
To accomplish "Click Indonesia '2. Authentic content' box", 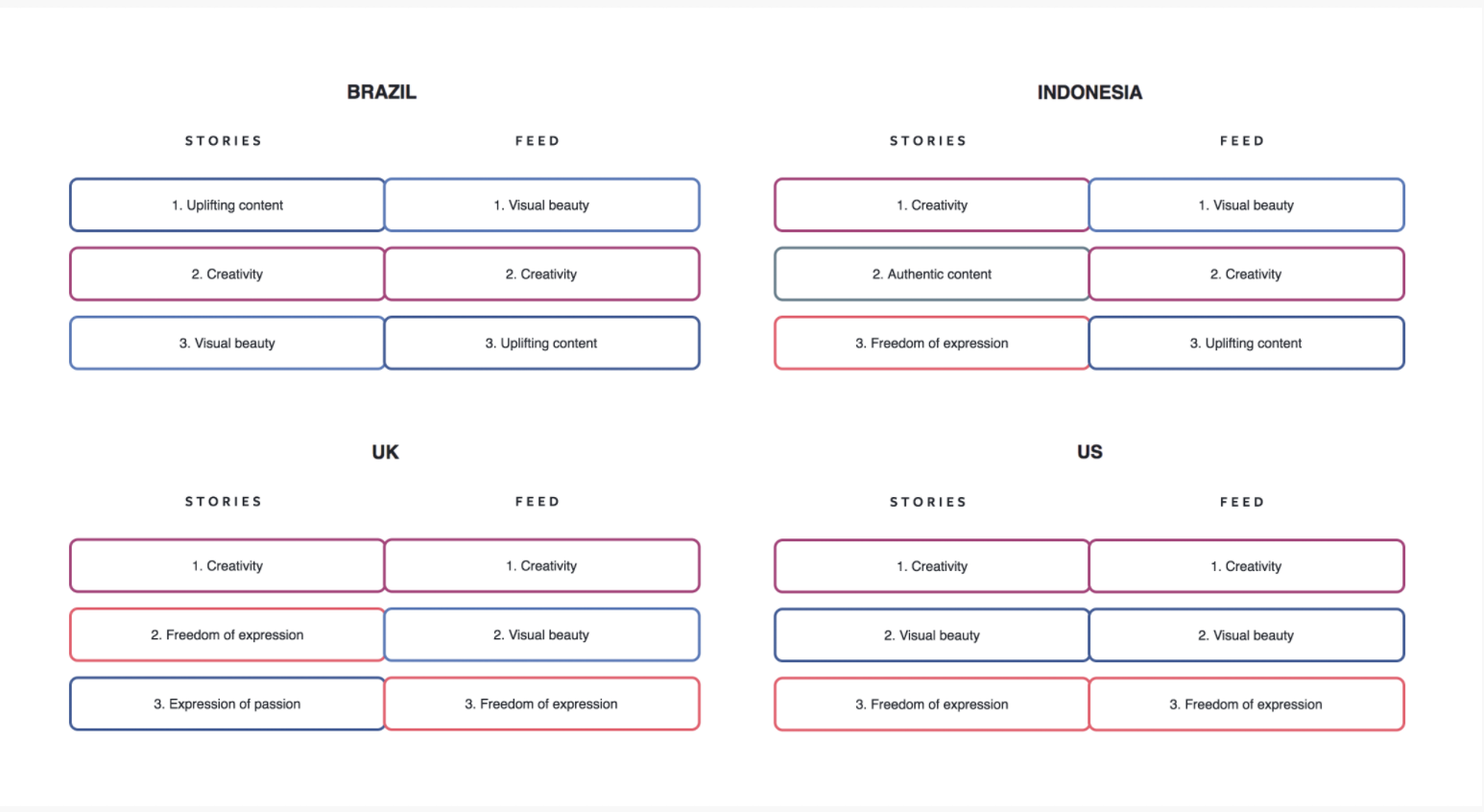I will pos(932,274).
